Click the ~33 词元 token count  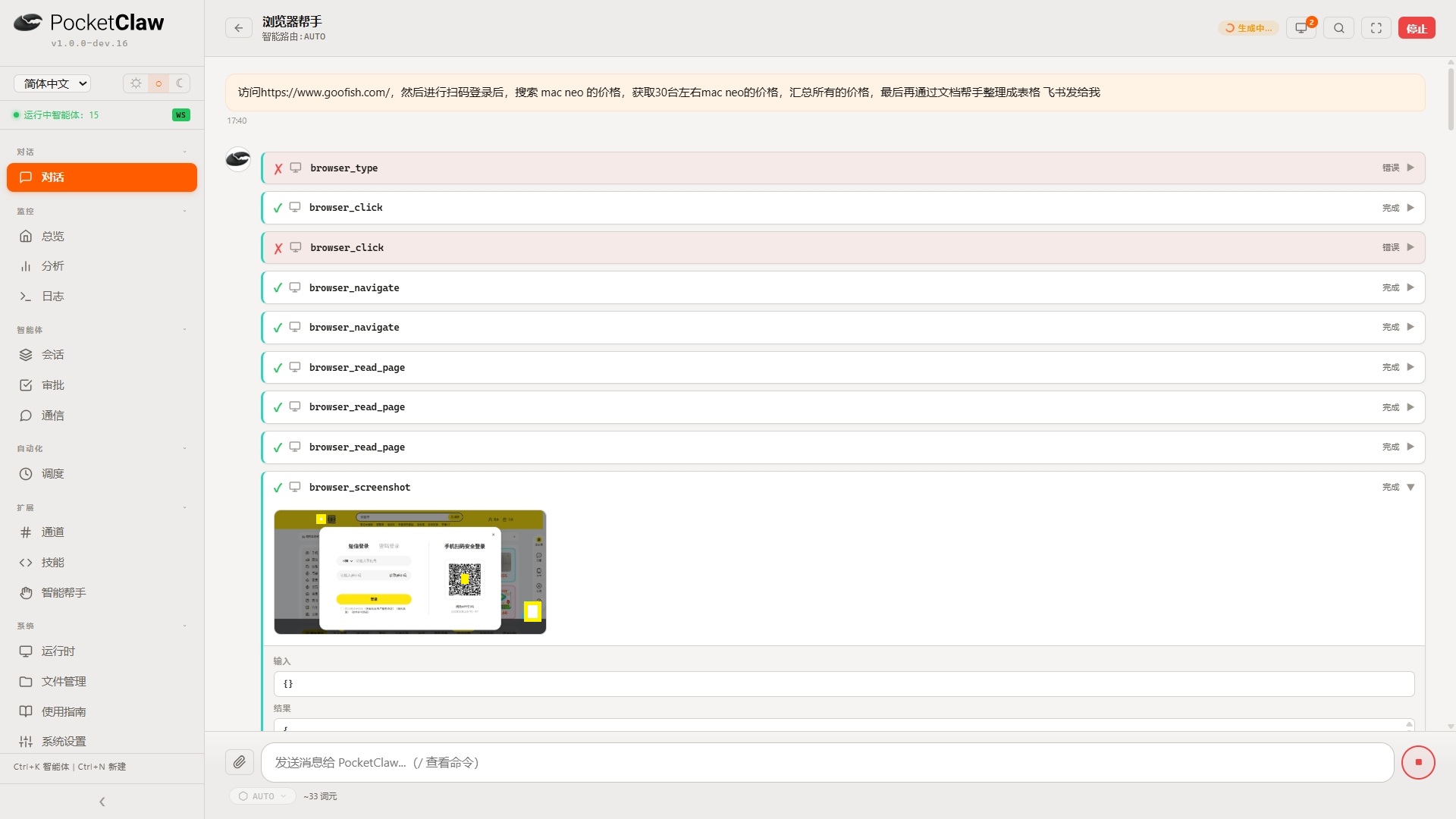pyautogui.click(x=320, y=796)
